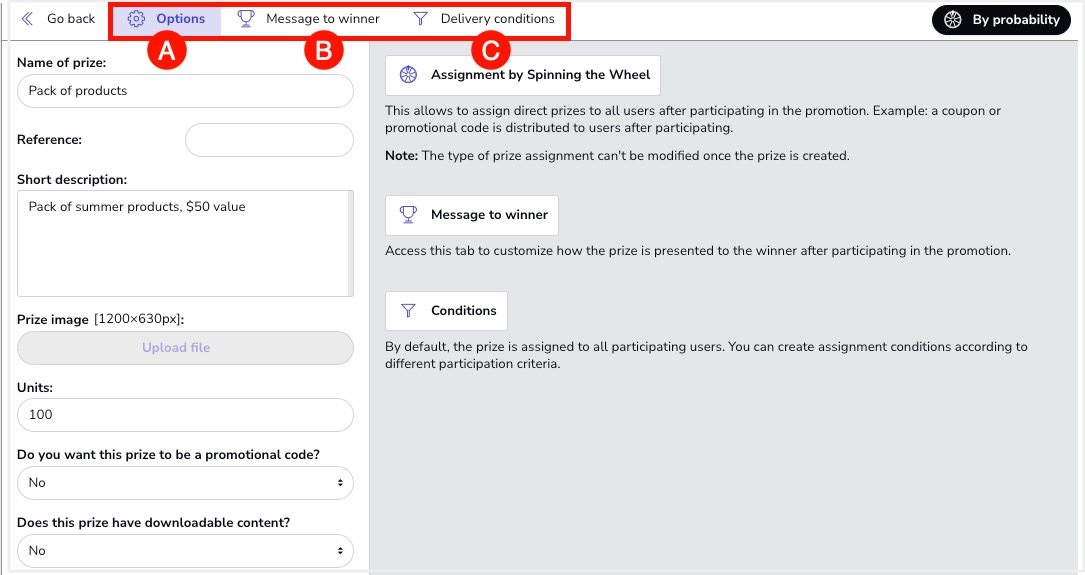Click the trophy icon in Message to winner button
1085x575 pixels.
pyautogui.click(x=408, y=215)
